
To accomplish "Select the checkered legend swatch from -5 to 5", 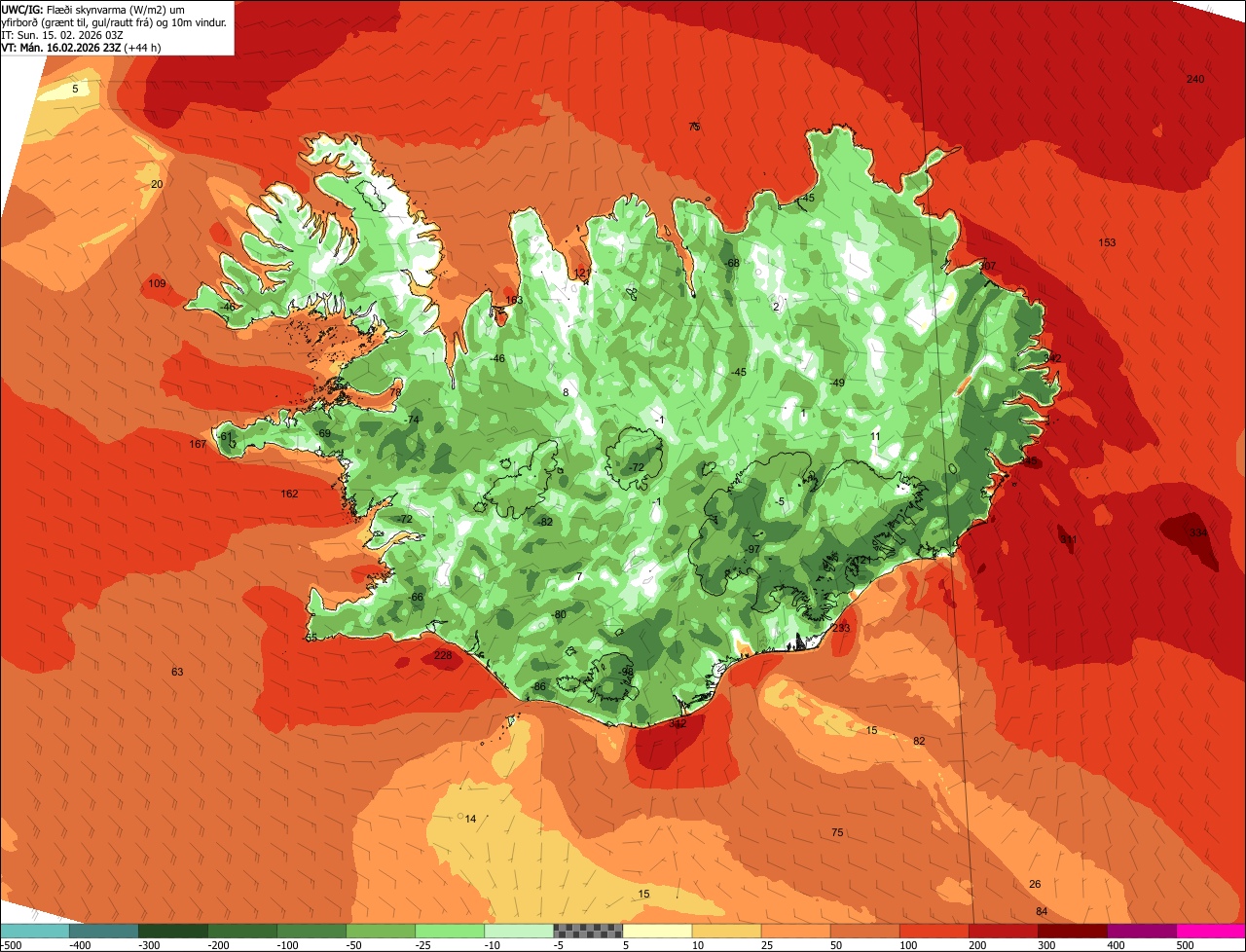I will click(588, 931).
